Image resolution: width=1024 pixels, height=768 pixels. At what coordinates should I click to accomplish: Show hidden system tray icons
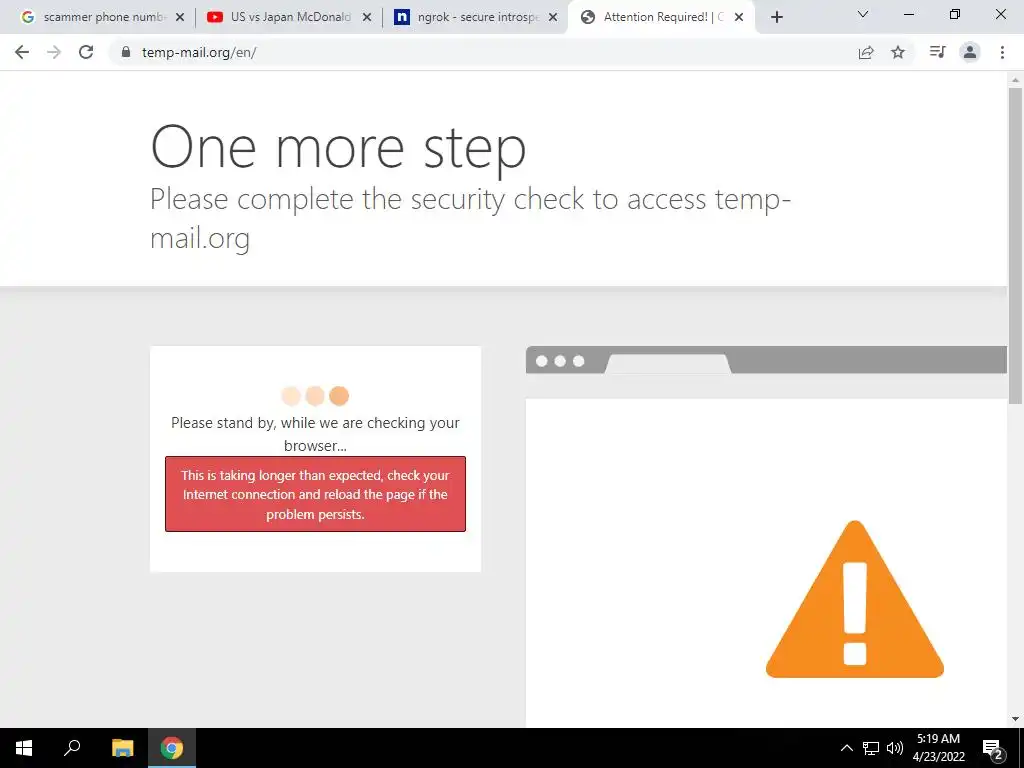tap(846, 748)
